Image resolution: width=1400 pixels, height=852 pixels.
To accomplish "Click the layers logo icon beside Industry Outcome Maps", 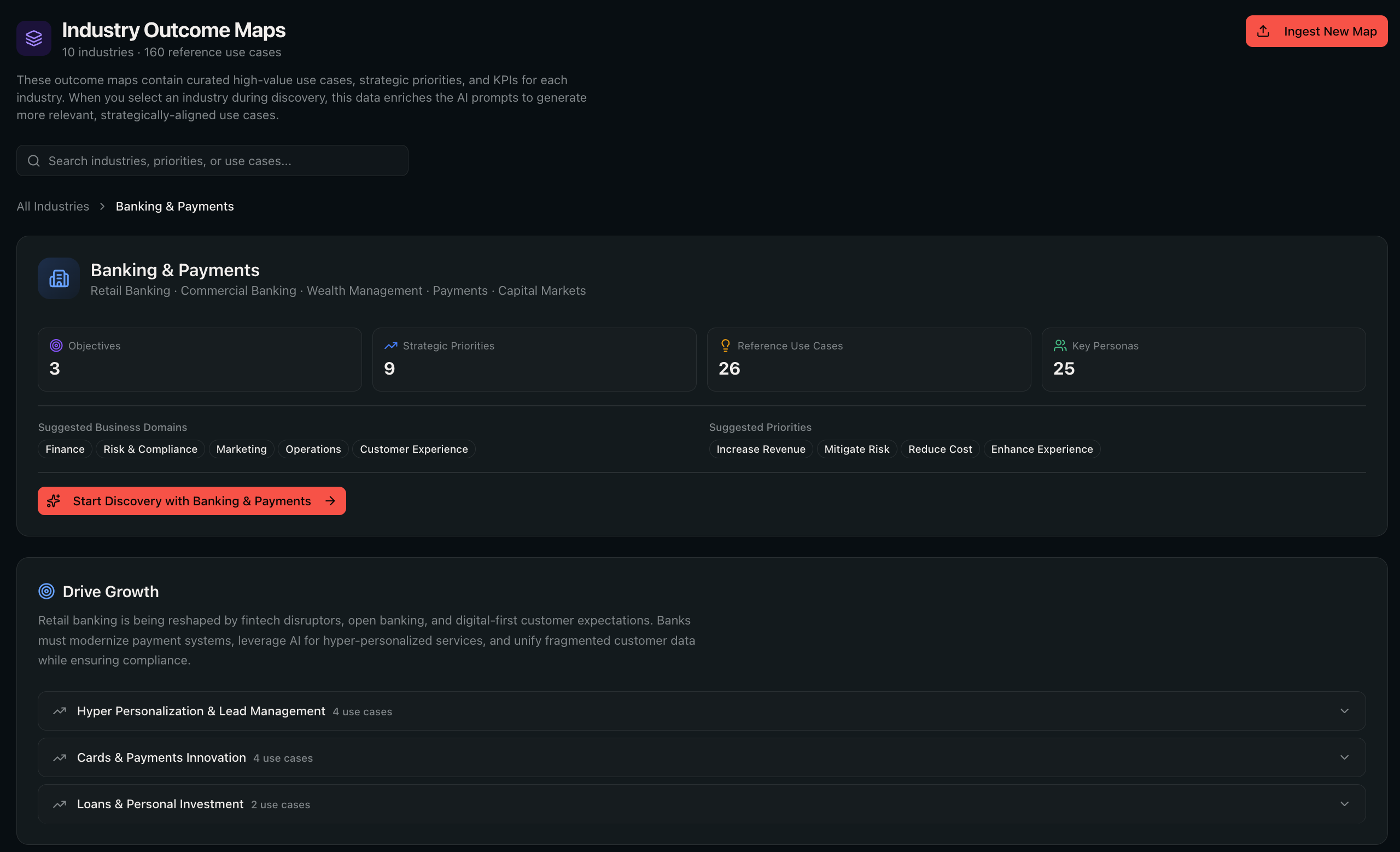I will [x=34, y=38].
